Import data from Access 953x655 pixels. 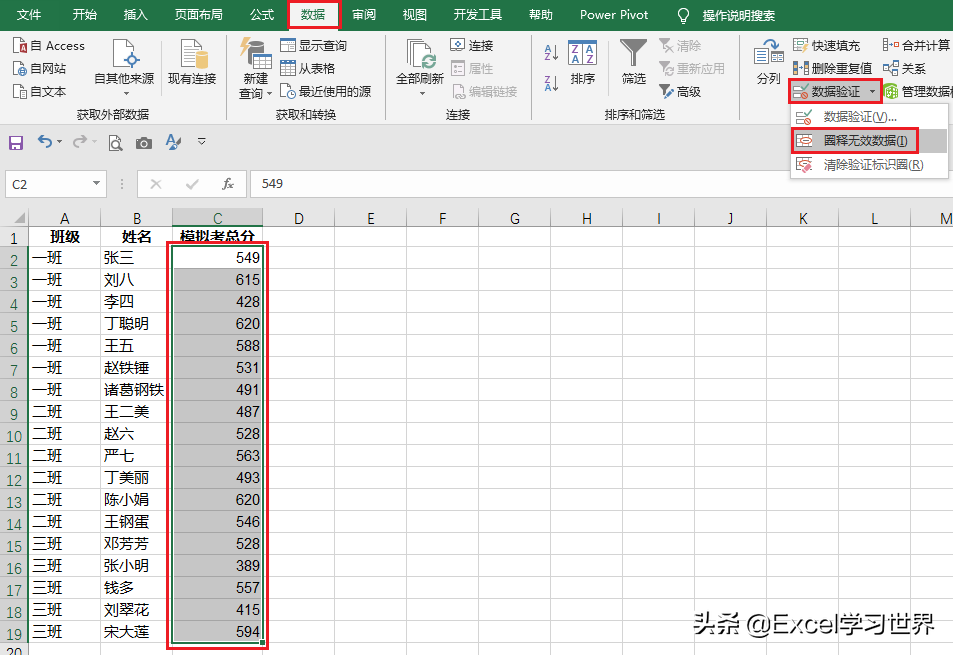click(x=49, y=46)
